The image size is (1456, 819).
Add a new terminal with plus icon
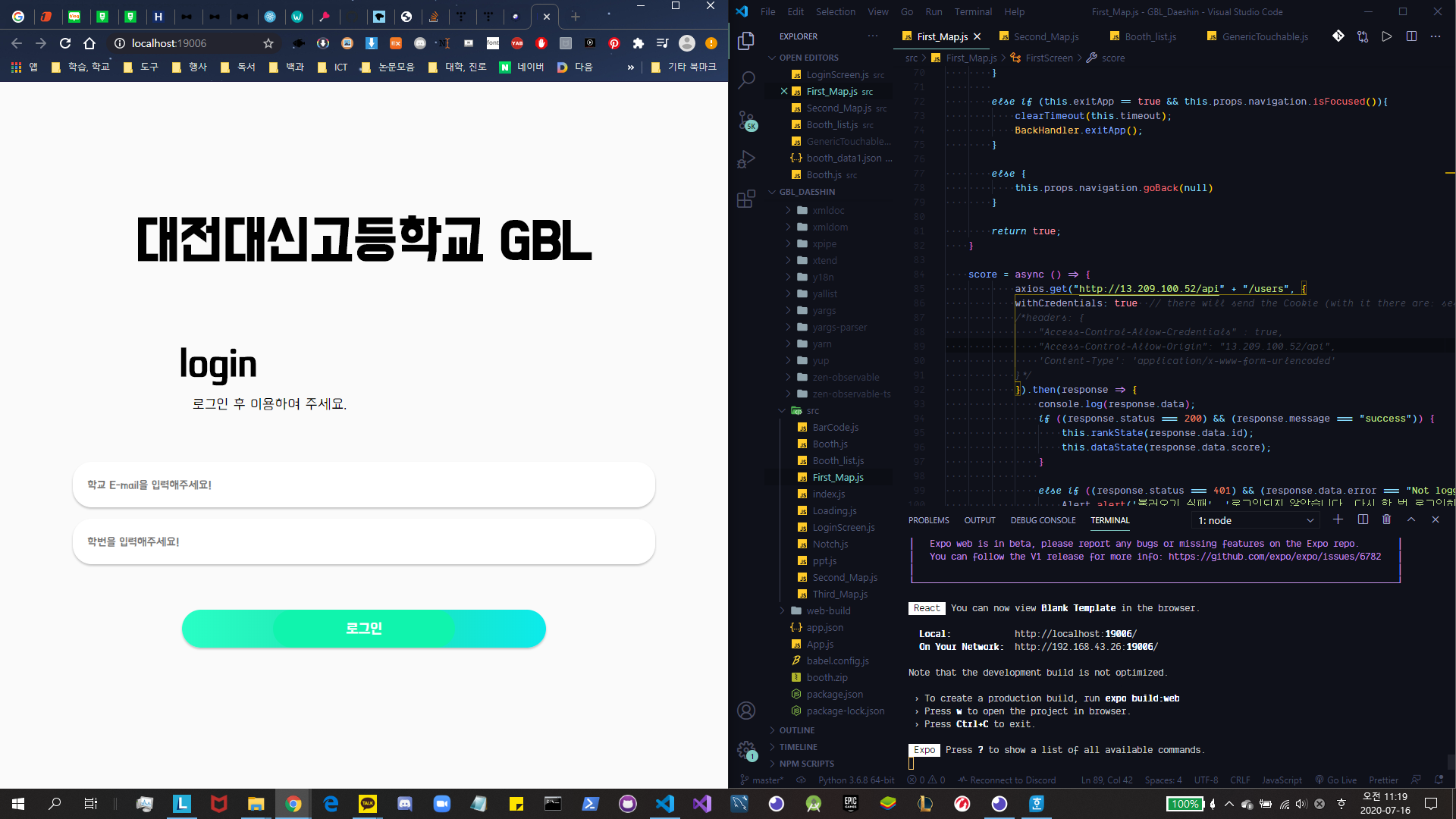(x=1338, y=519)
